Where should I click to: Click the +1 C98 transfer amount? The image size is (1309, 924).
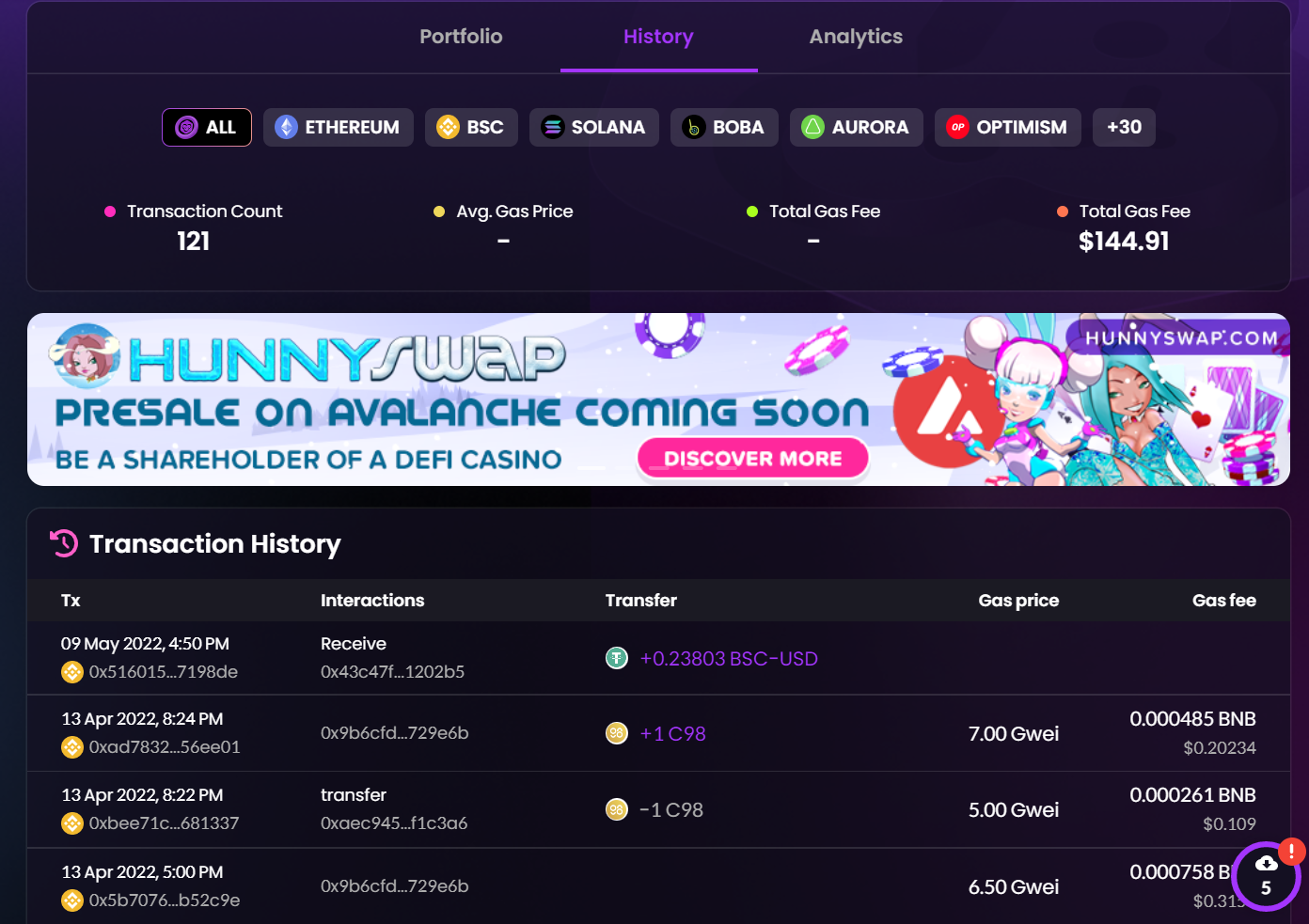click(x=672, y=734)
